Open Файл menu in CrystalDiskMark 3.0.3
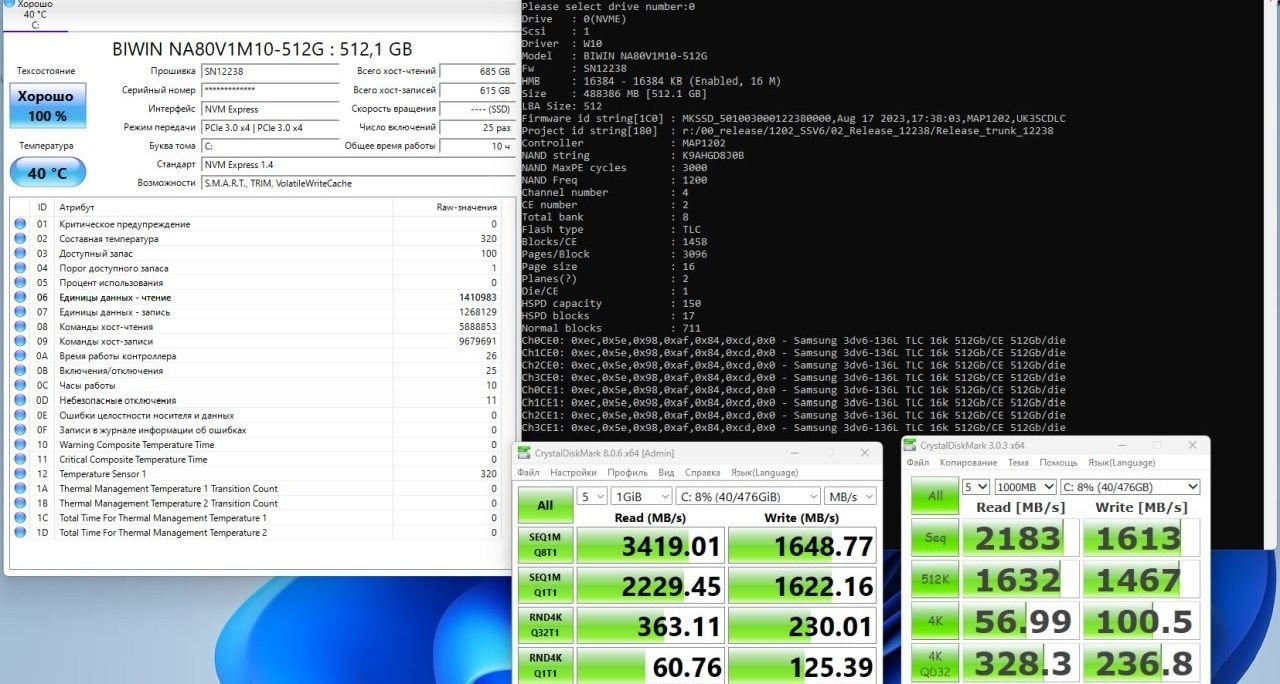This screenshot has width=1280, height=684. 917,463
